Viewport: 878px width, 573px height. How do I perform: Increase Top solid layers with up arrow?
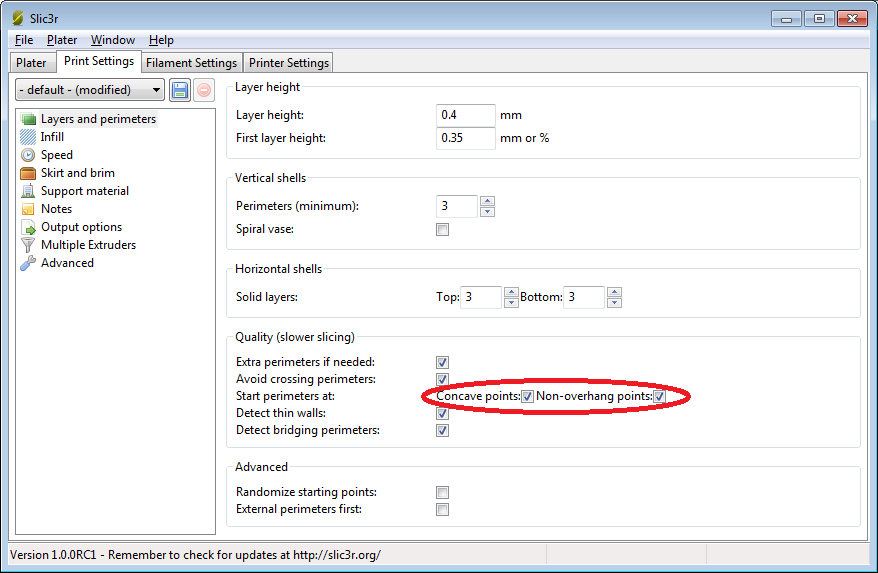click(511, 292)
